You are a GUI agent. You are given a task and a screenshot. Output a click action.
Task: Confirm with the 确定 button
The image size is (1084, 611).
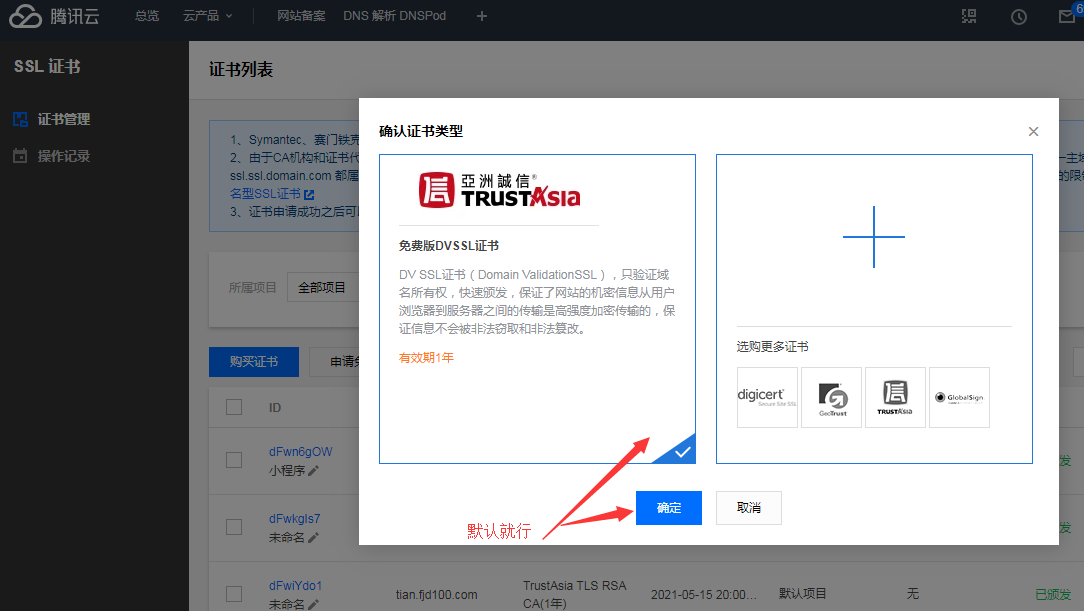coord(669,508)
